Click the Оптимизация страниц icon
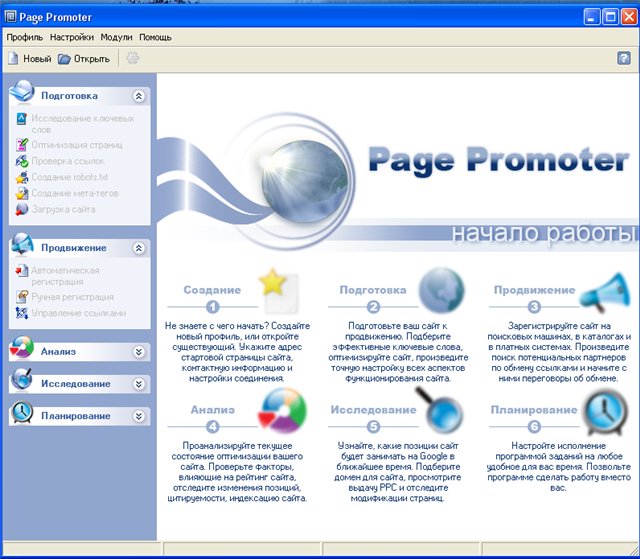Image resolution: width=640 pixels, height=559 pixels. [x=22, y=144]
